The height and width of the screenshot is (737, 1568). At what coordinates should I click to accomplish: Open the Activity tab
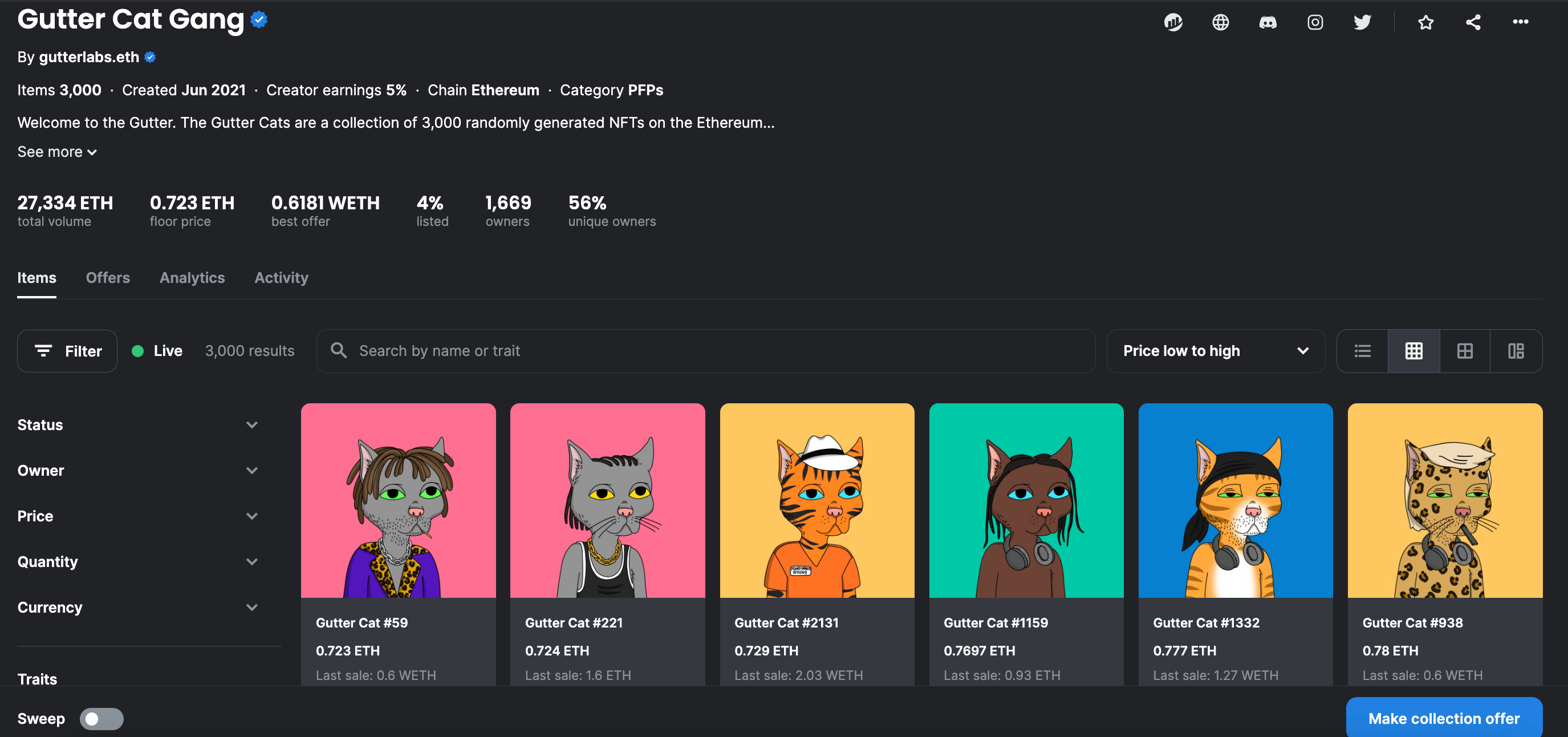pos(281,278)
